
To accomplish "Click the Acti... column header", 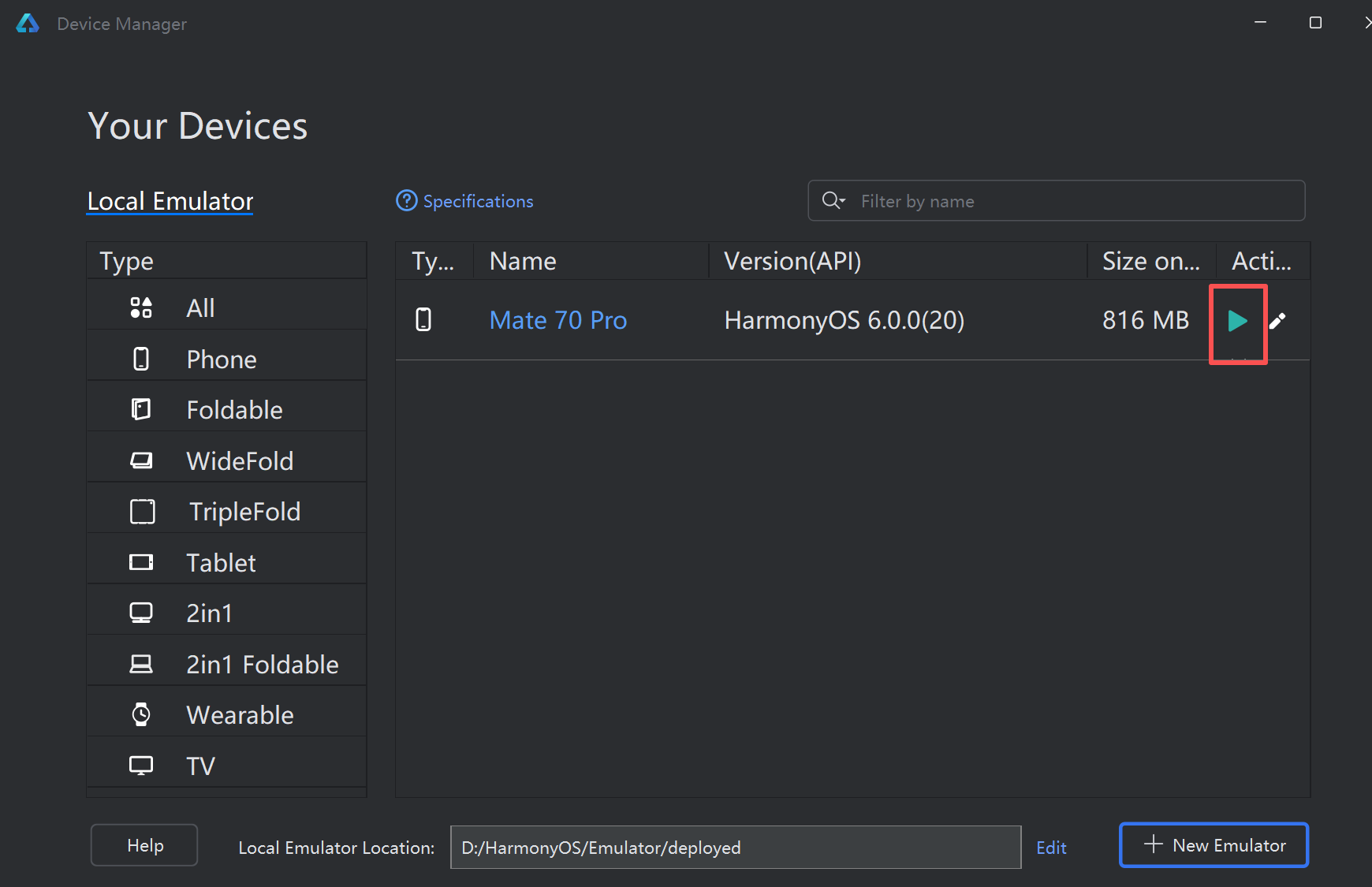I will click(1262, 261).
